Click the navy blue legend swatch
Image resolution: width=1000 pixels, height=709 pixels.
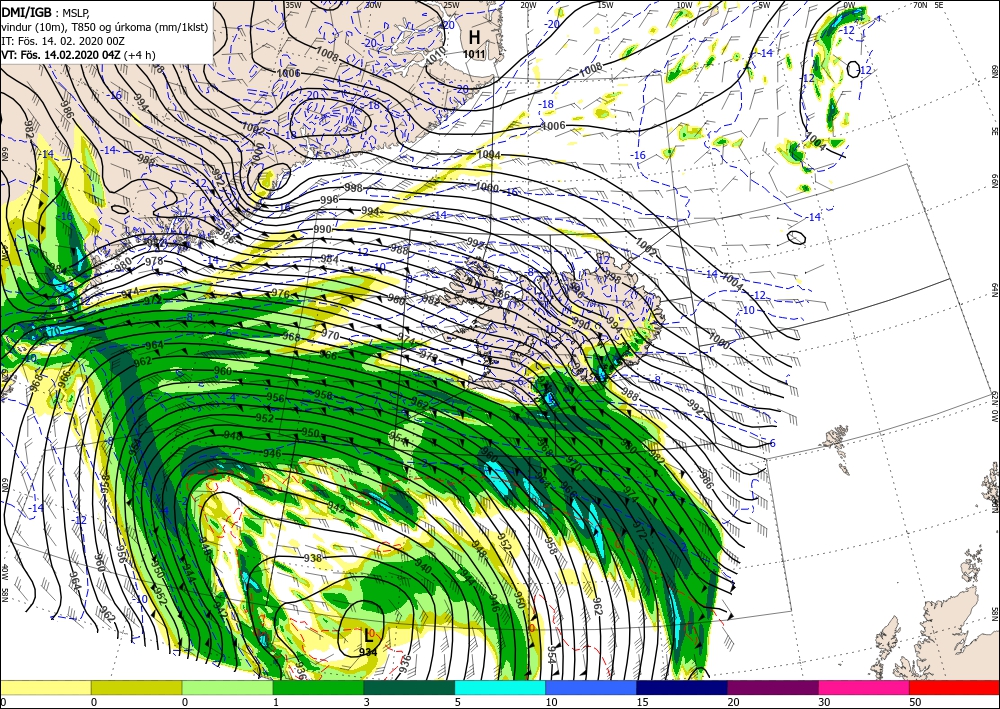[682, 687]
